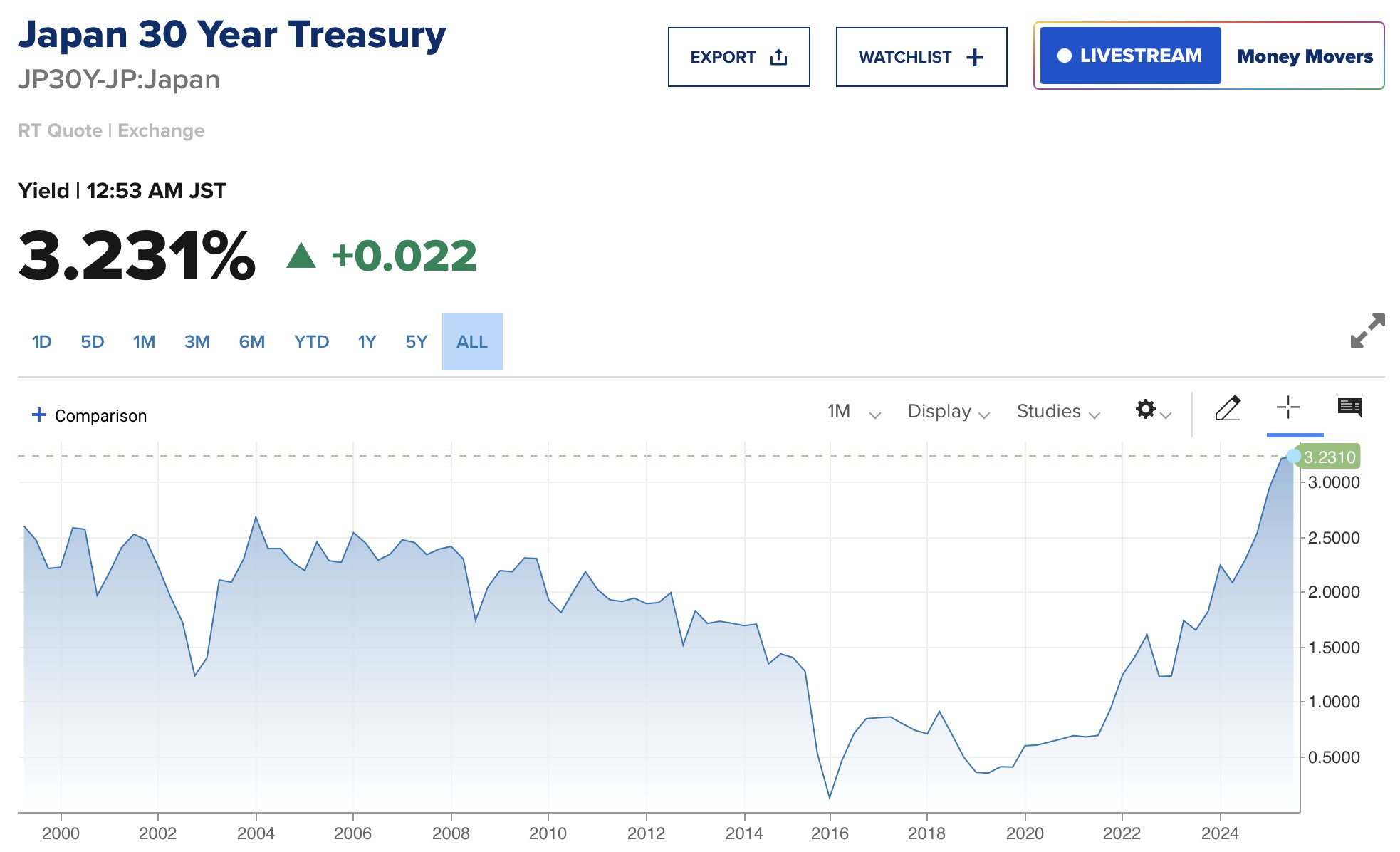Choose the 1D time range
This screenshot has width=1400, height=852.
click(x=42, y=342)
